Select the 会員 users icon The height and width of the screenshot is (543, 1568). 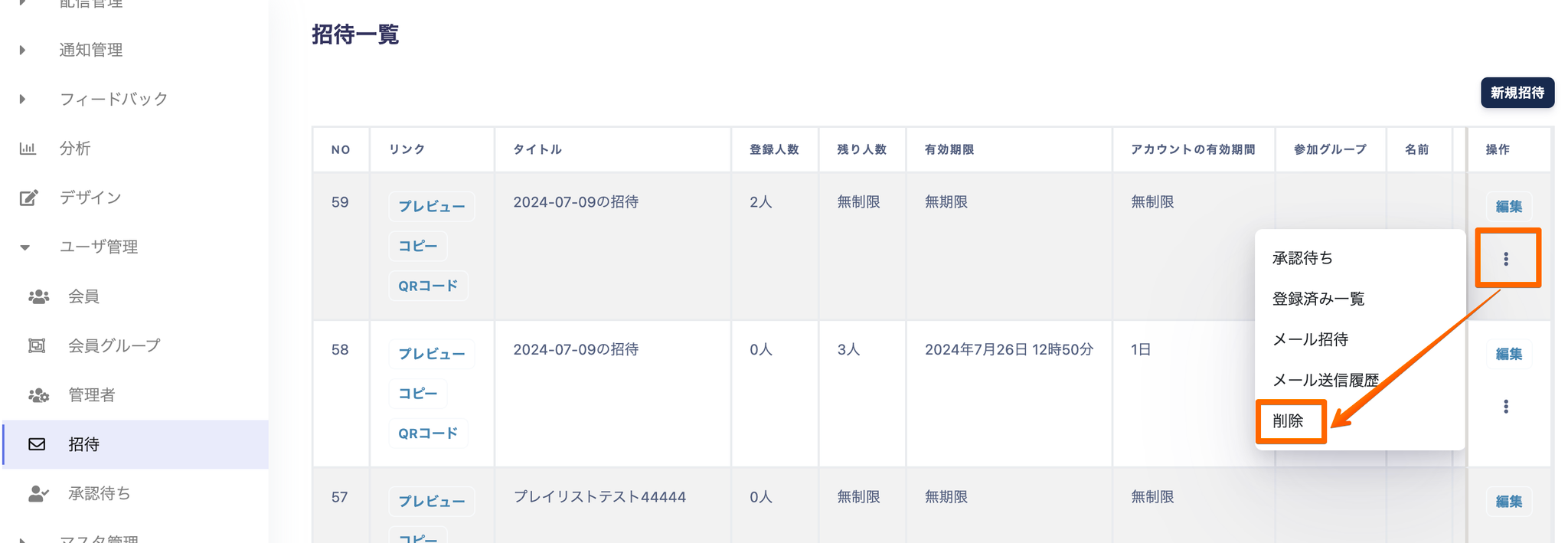pos(38,296)
